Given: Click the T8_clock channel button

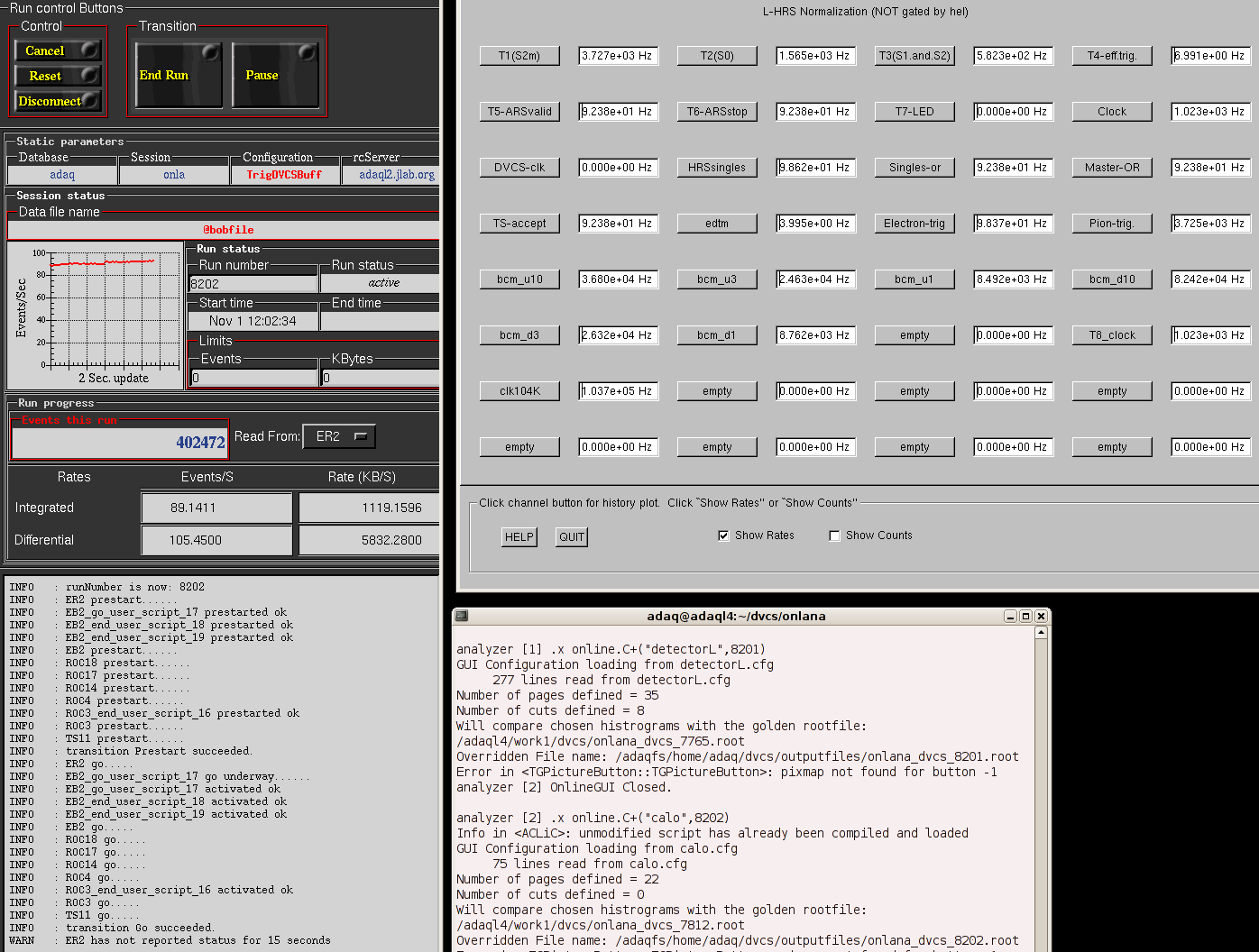Looking at the screenshot, I should (x=1112, y=335).
